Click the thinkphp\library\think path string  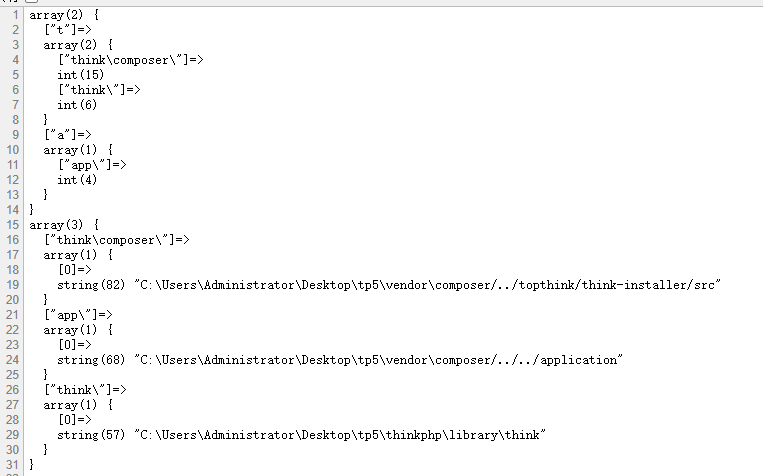[340, 435]
